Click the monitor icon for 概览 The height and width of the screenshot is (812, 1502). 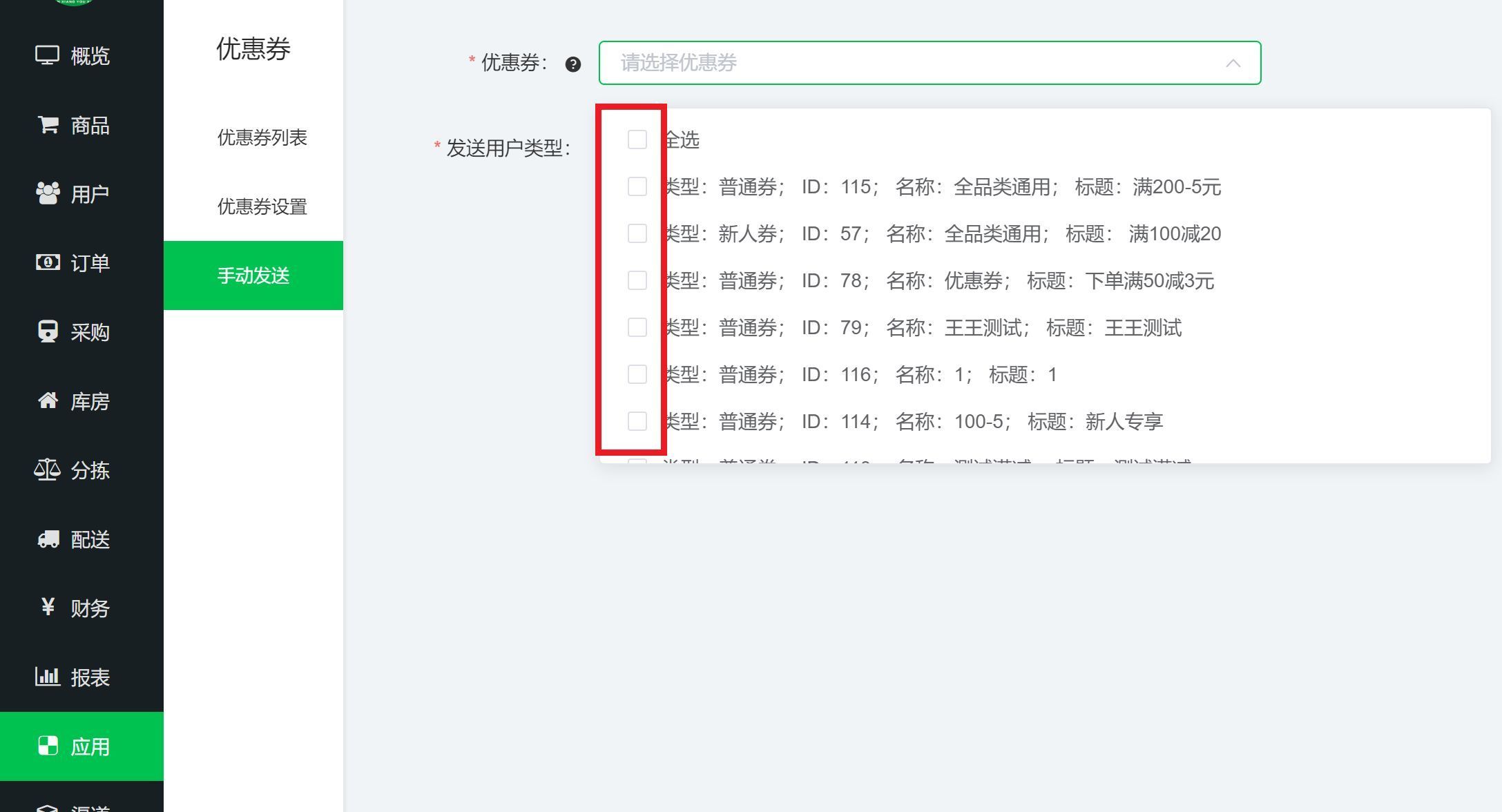(47, 55)
